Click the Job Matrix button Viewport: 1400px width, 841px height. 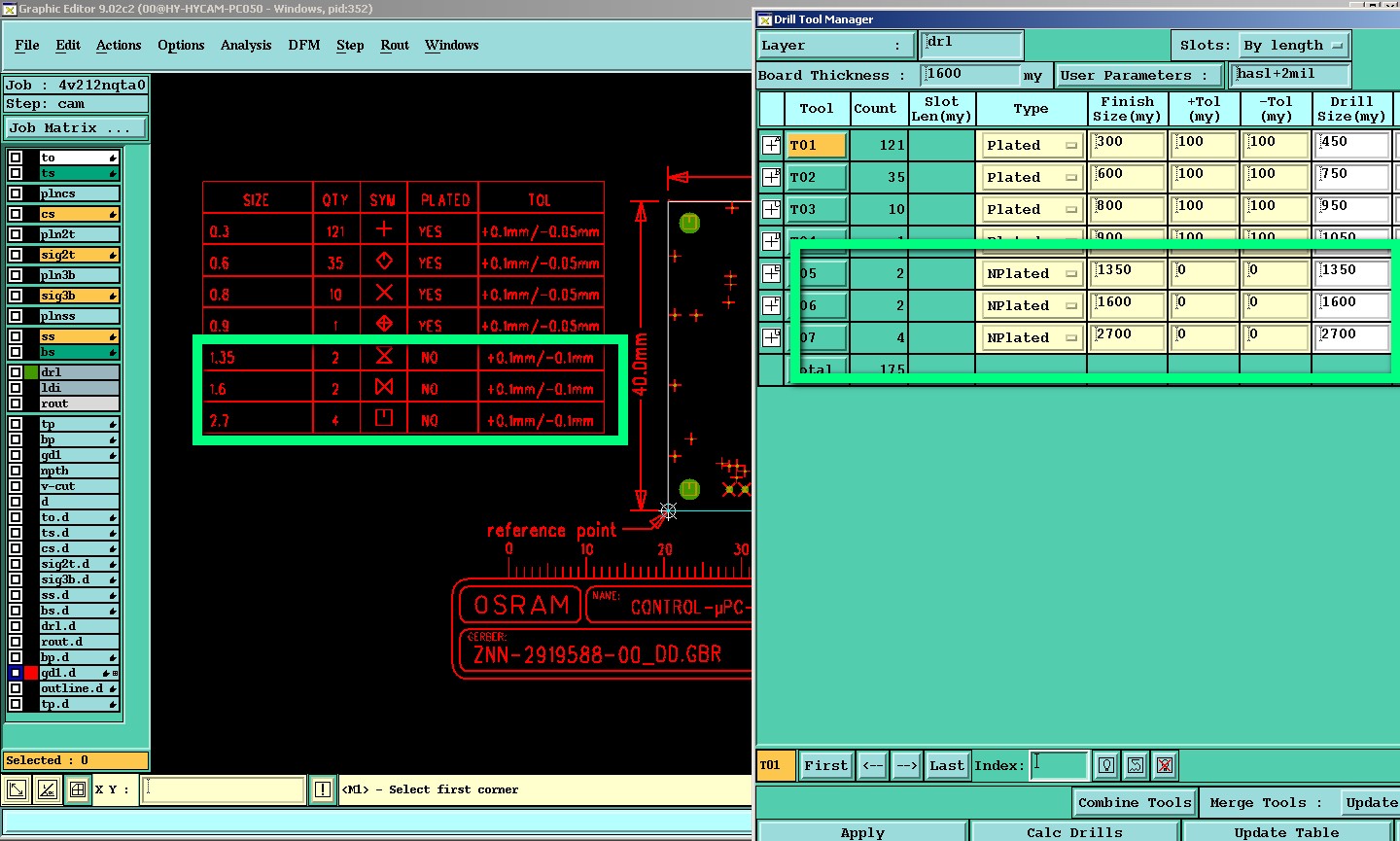[x=75, y=128]
